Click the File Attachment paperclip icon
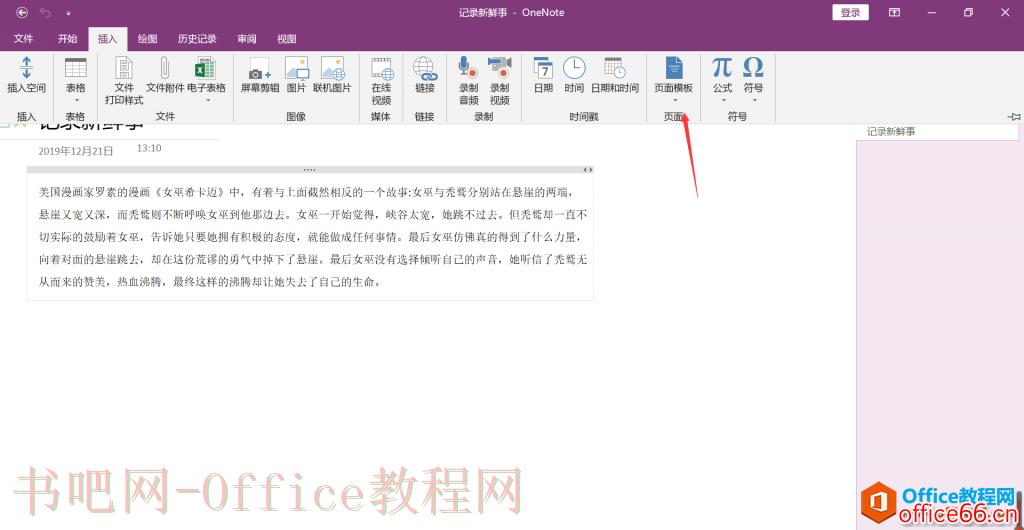 (x=165, y=68)
